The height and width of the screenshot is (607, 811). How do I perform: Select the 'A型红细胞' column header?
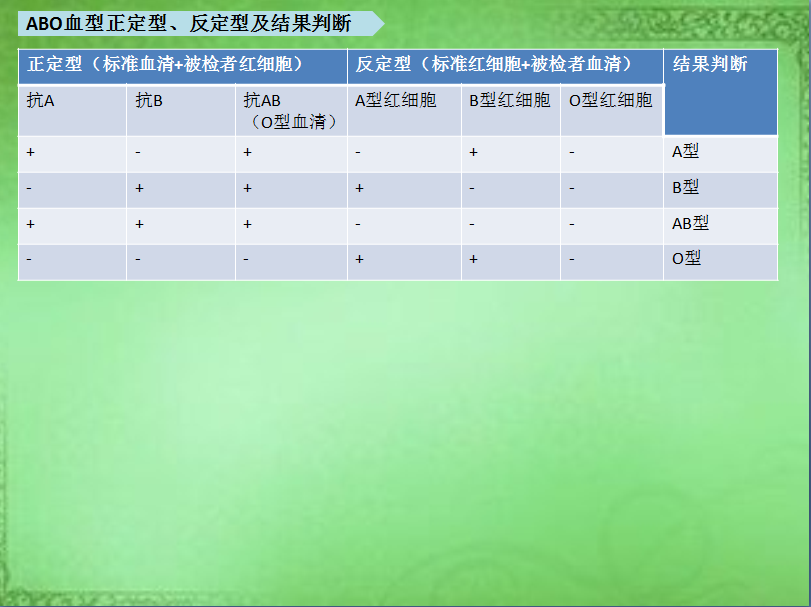(x=404, y=111)
